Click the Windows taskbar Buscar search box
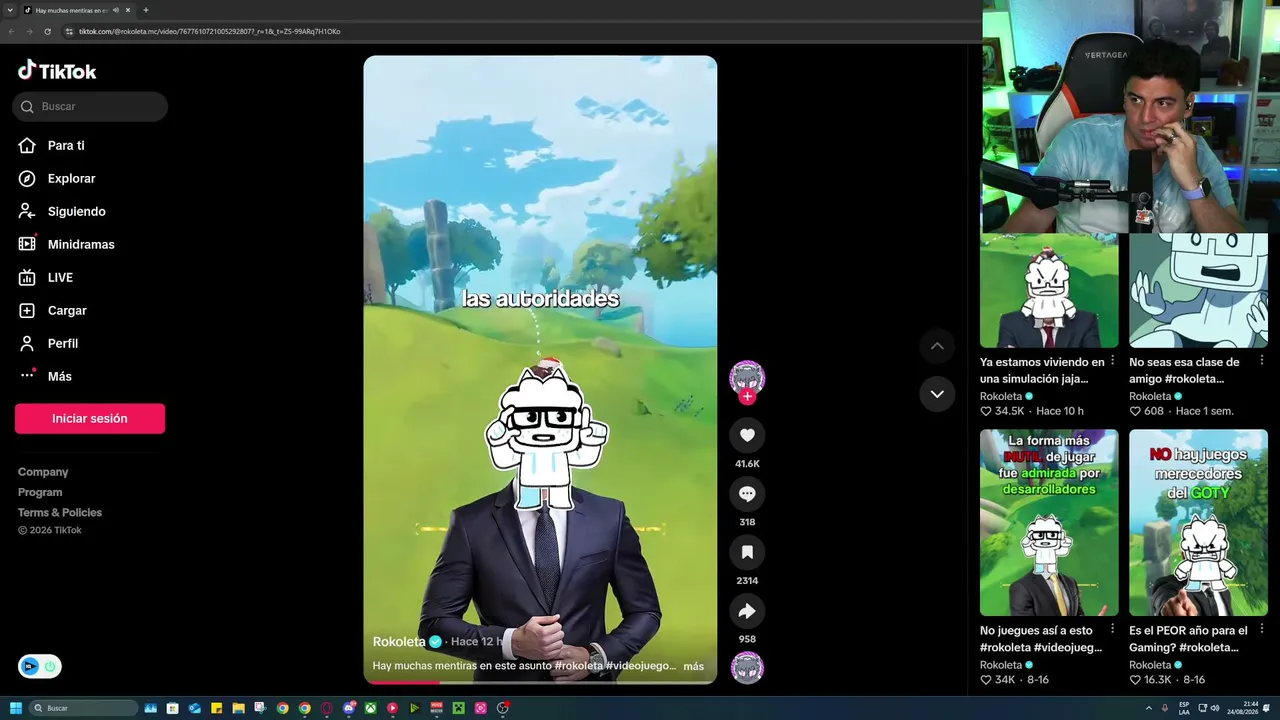 83,708
